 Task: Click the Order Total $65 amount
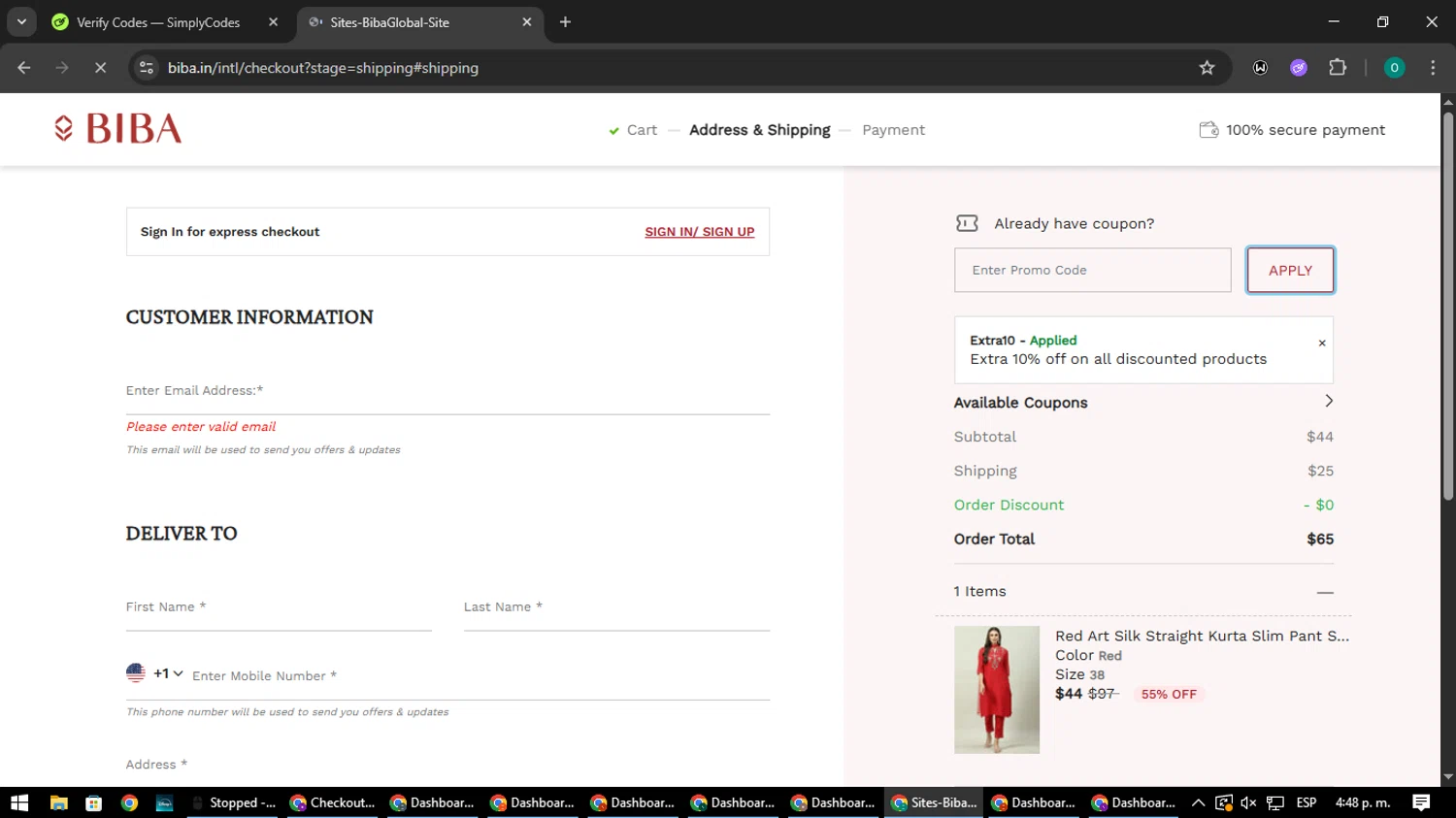(1320, 539)
